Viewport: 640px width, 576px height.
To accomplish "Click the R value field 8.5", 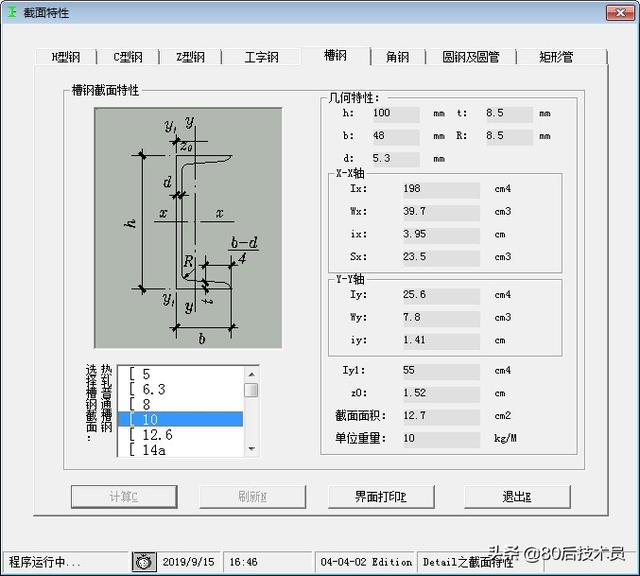I will 509,136.
